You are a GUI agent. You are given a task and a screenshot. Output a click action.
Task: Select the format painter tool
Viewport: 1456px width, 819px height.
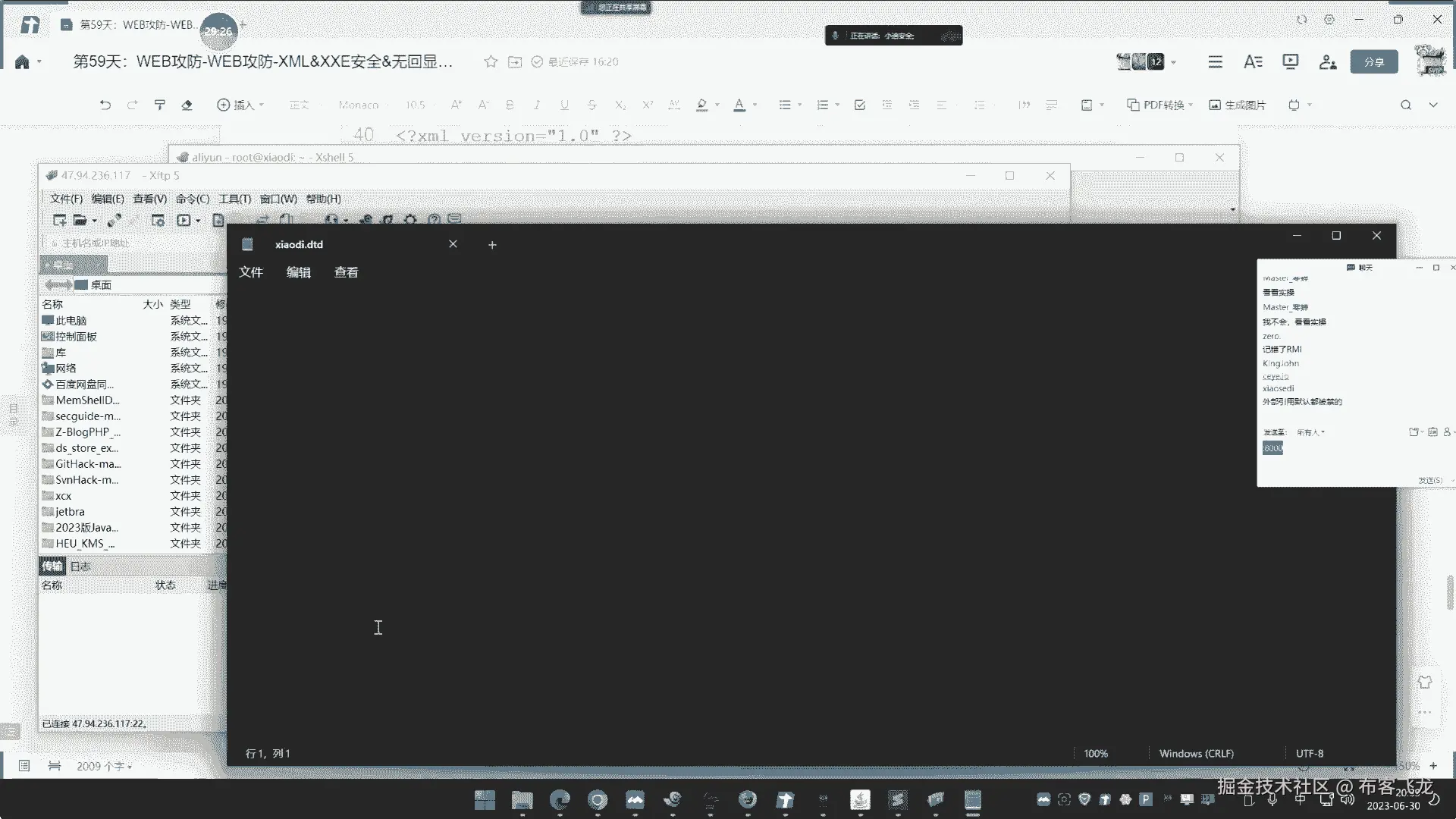159,105
